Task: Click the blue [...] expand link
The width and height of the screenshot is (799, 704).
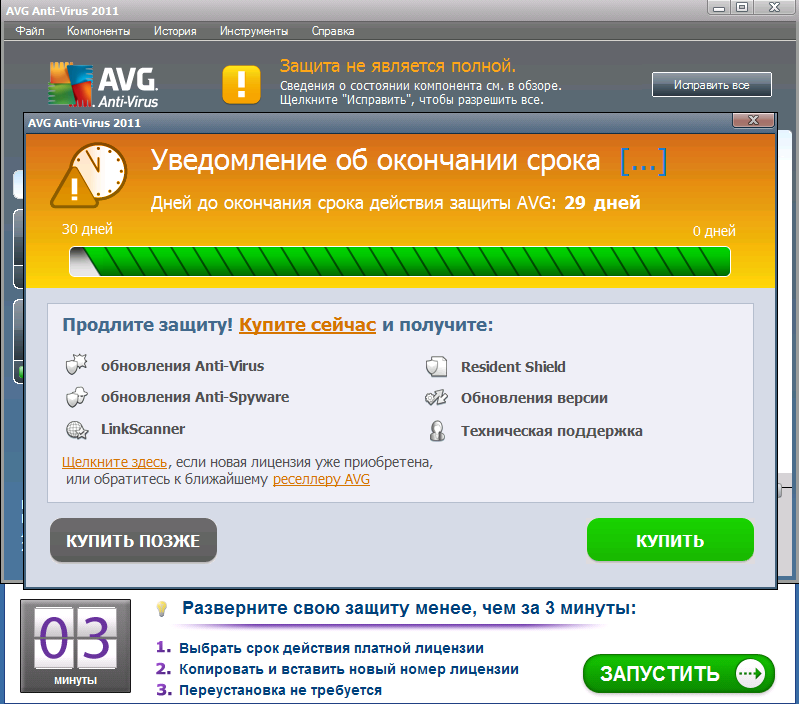Action: 644,161
